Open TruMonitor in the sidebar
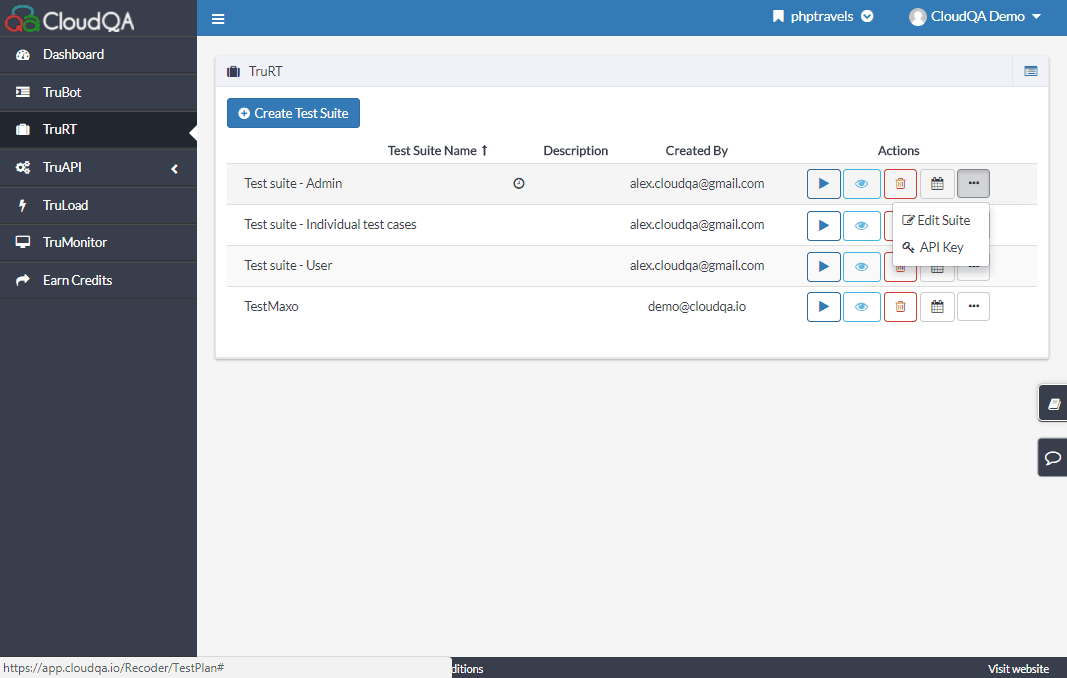The width and height of the screenshot is (1067, 678). (x=98, y=242)
